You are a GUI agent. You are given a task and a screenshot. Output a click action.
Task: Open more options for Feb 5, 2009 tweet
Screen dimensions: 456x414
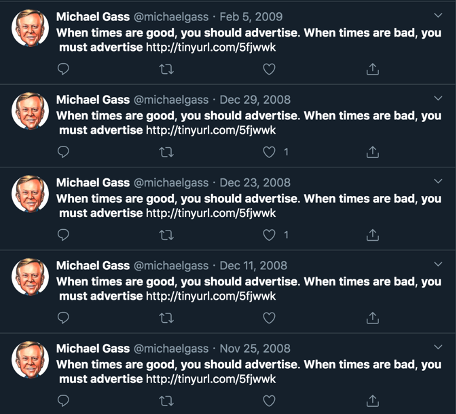(x=438, y=15)
